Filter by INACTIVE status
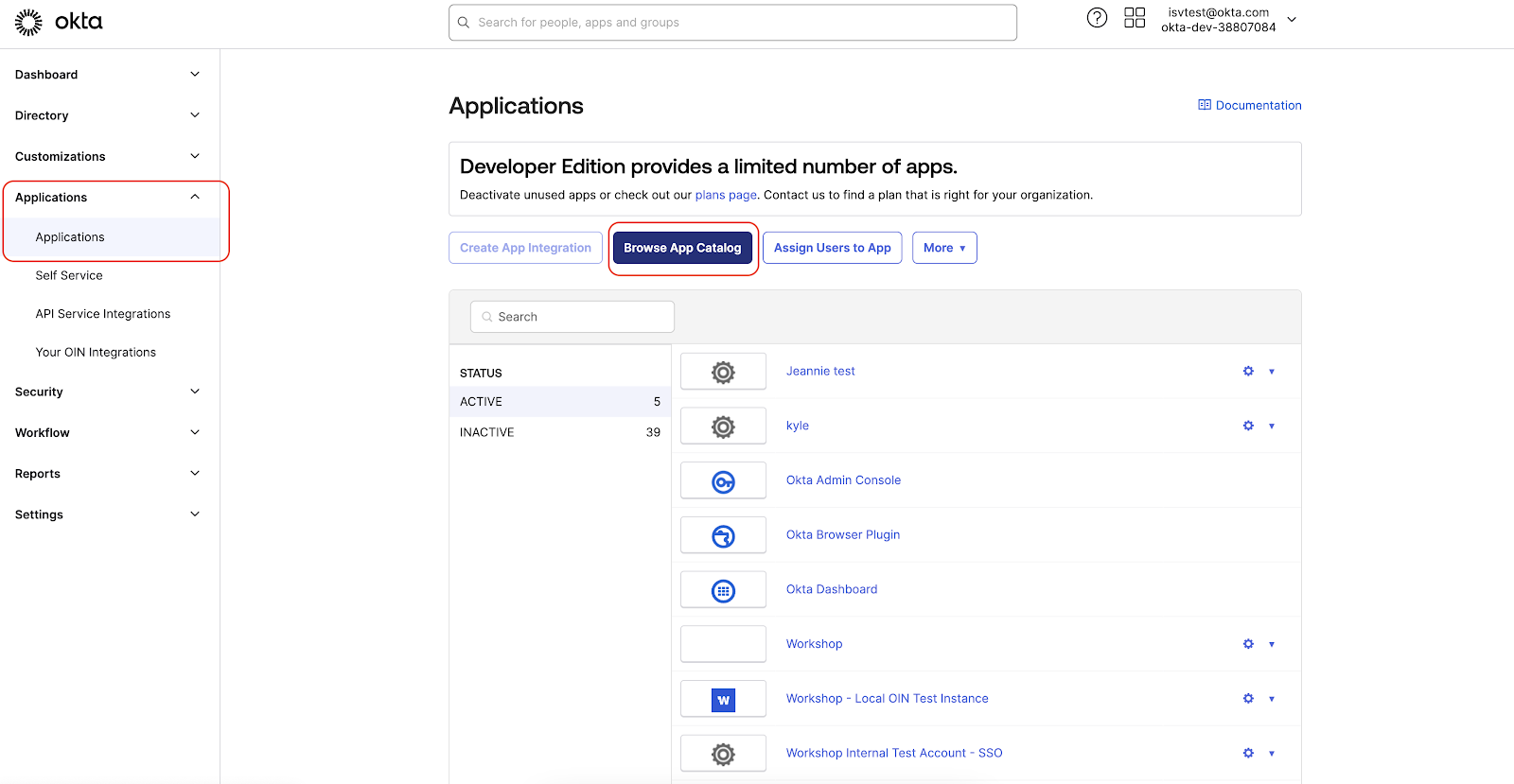This screenshot has width=1514, height=784. pos(560,432)
